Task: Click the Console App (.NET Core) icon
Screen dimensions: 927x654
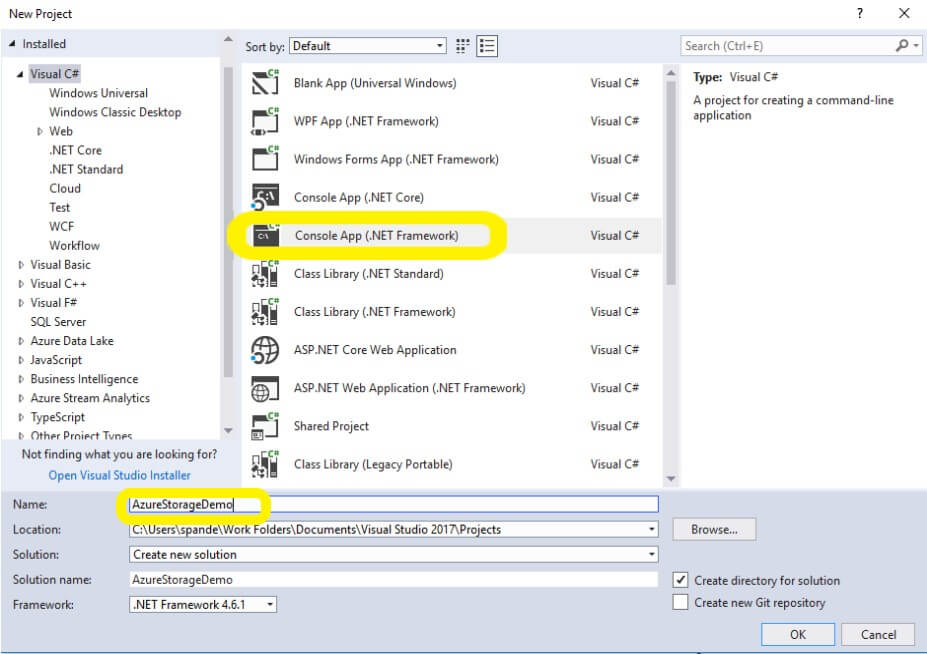Action: pos(265,198)
